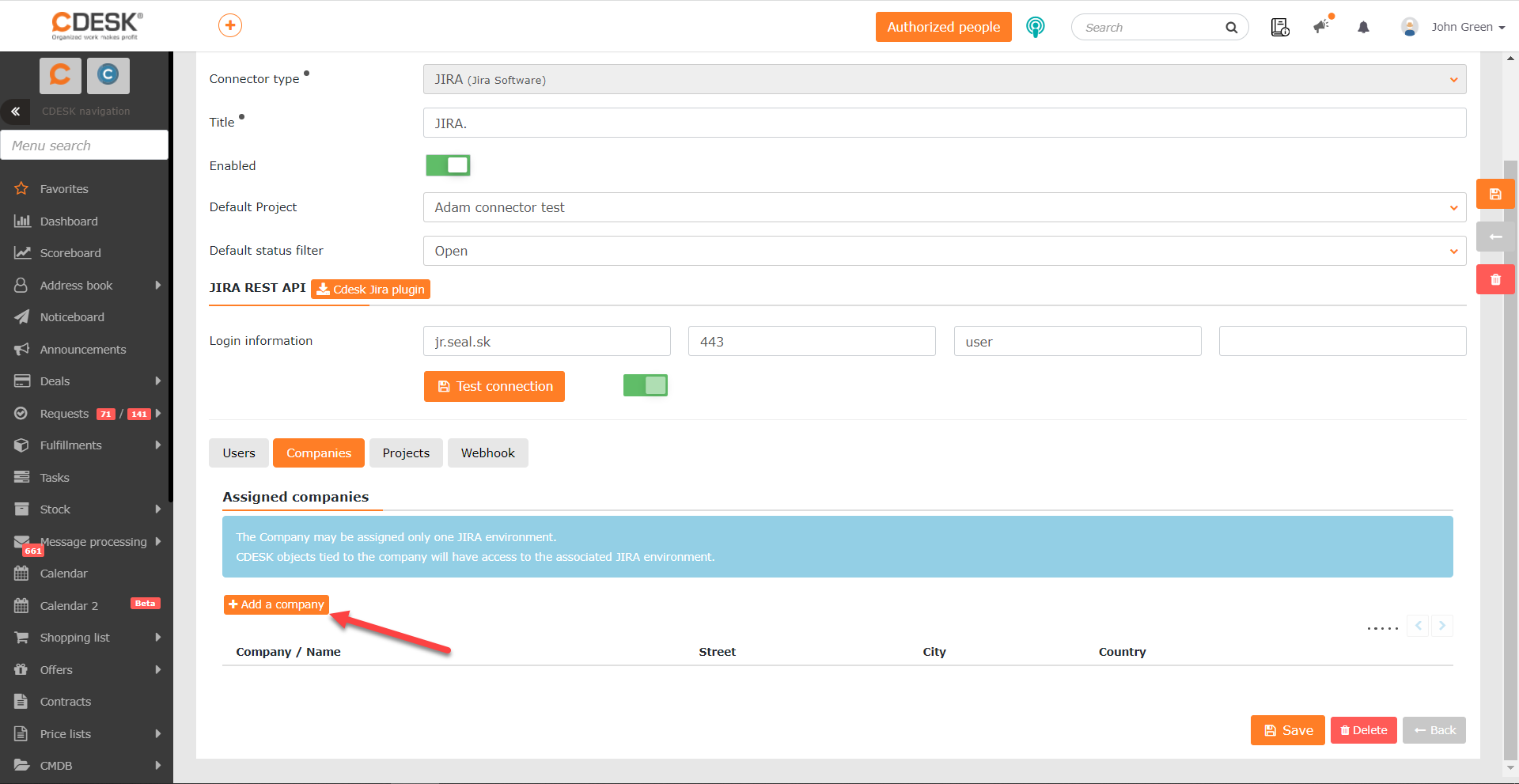The height and width of the screenshot is (784, 1519).
Task: Click the Calendar icon in sidebar
Action: pos(21,574)
